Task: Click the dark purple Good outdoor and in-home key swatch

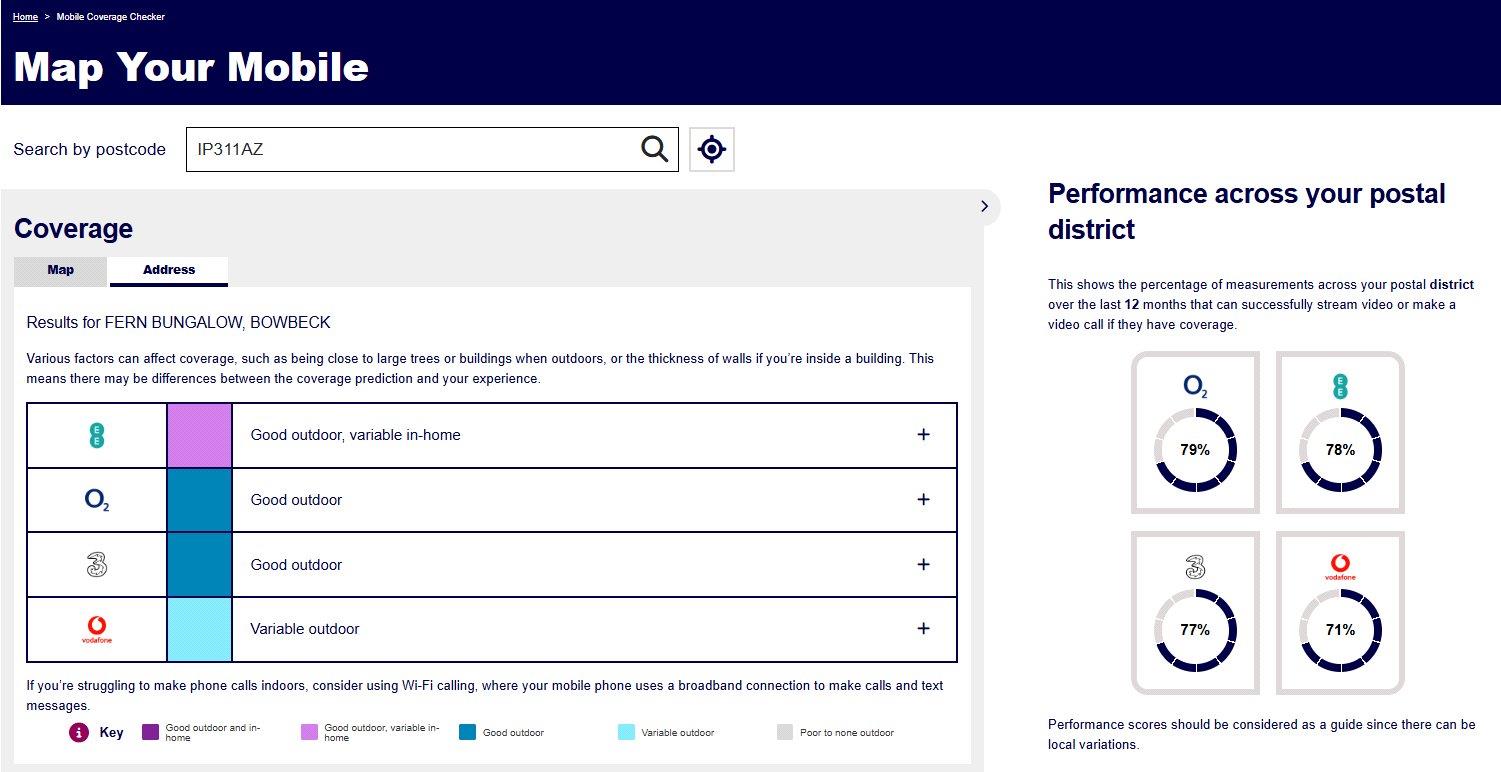Action: [x=151, y=732]
